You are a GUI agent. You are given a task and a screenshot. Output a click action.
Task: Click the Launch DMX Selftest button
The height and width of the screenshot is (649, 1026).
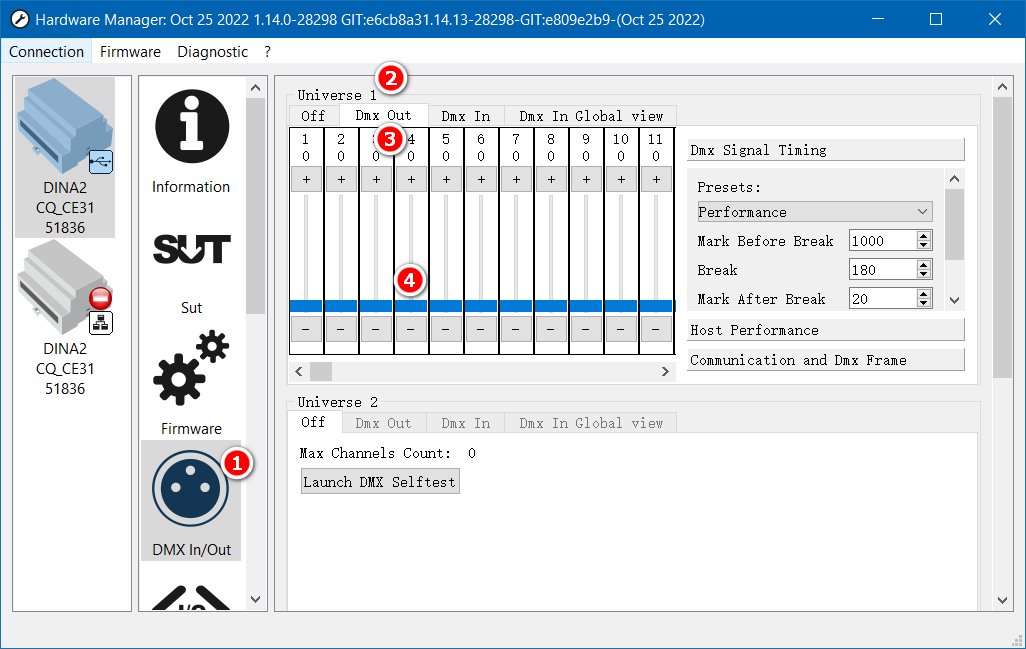coord(380,482)
